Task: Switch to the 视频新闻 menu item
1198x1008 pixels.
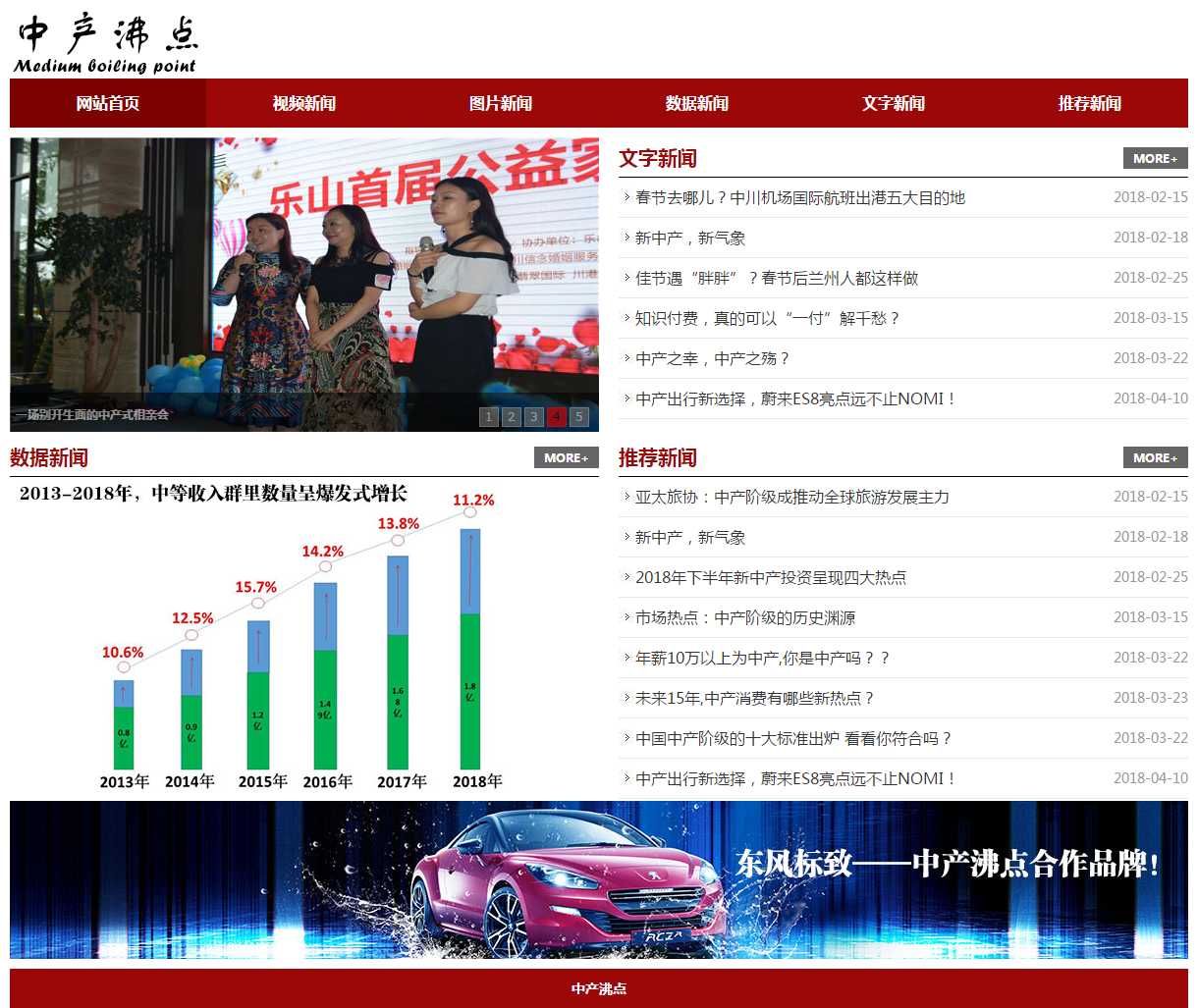Action: [304, 103]
